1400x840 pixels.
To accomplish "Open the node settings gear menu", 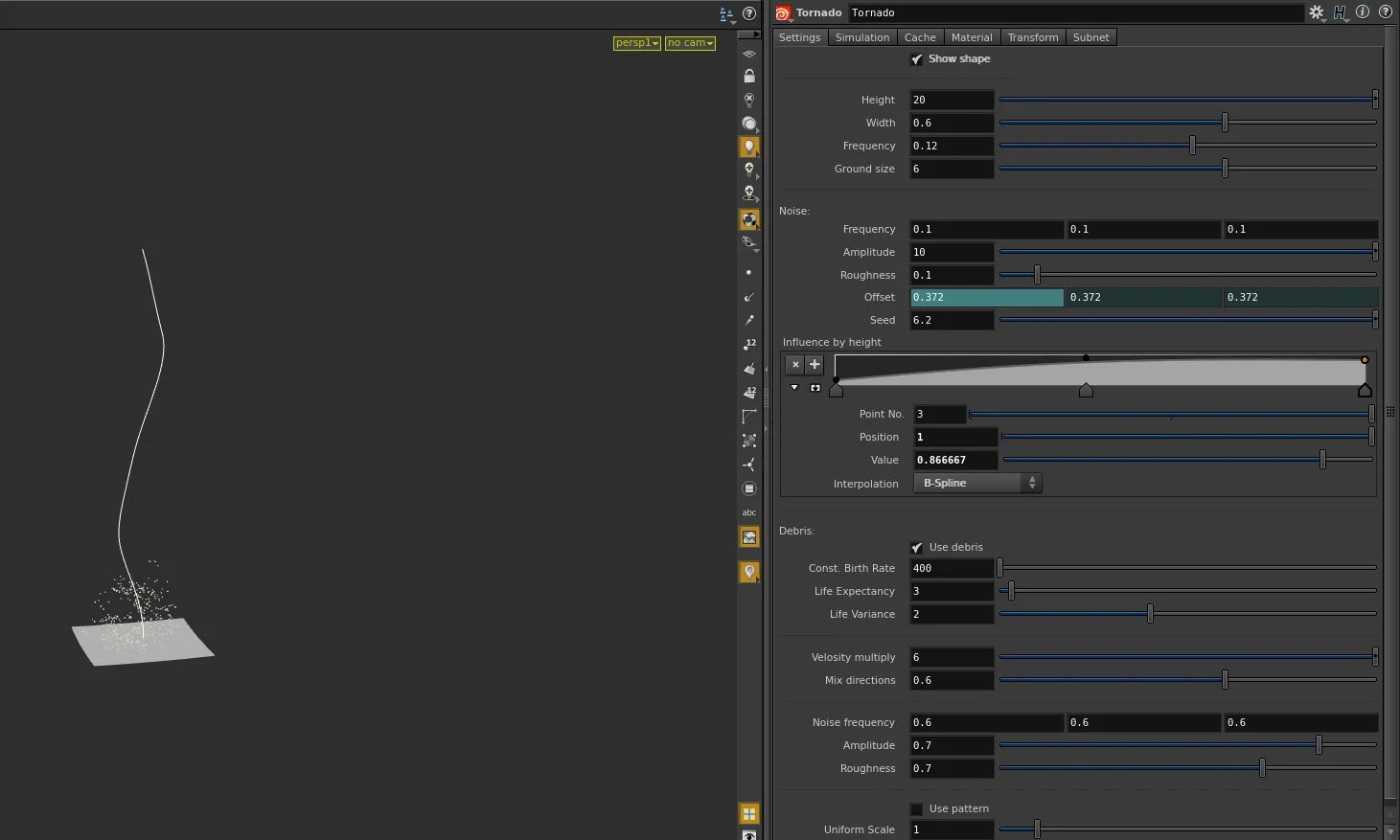I will point(1316,12).
